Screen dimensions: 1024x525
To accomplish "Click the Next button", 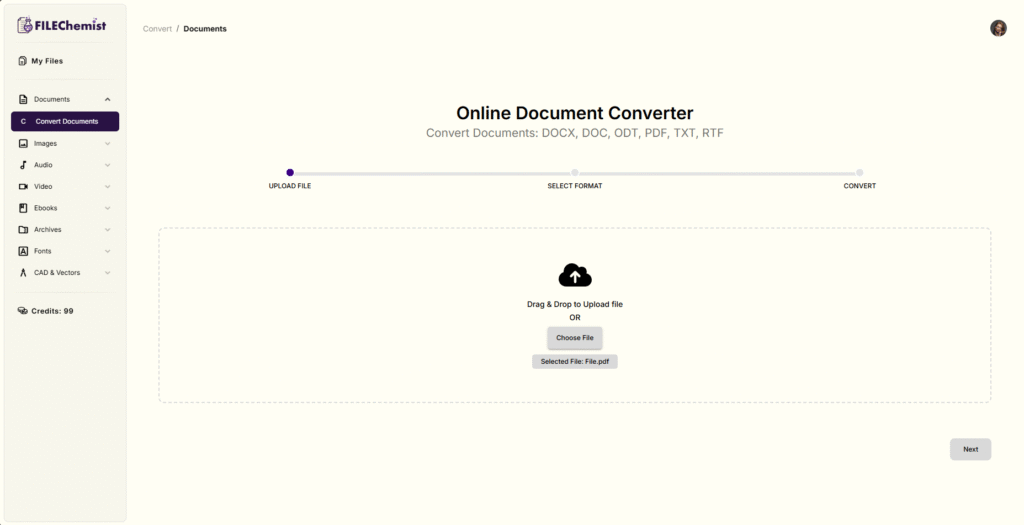I will pyautogui.click(x=970, y=449).
